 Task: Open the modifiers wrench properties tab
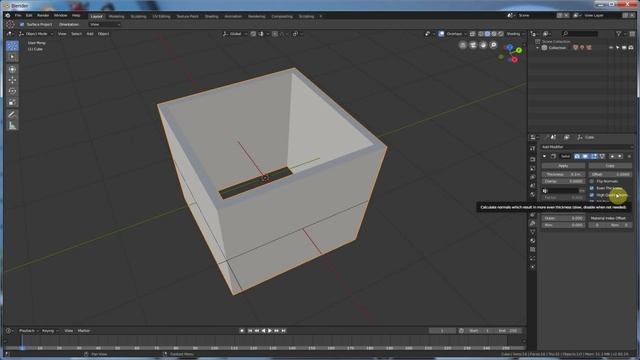click(x=533, y=223)
